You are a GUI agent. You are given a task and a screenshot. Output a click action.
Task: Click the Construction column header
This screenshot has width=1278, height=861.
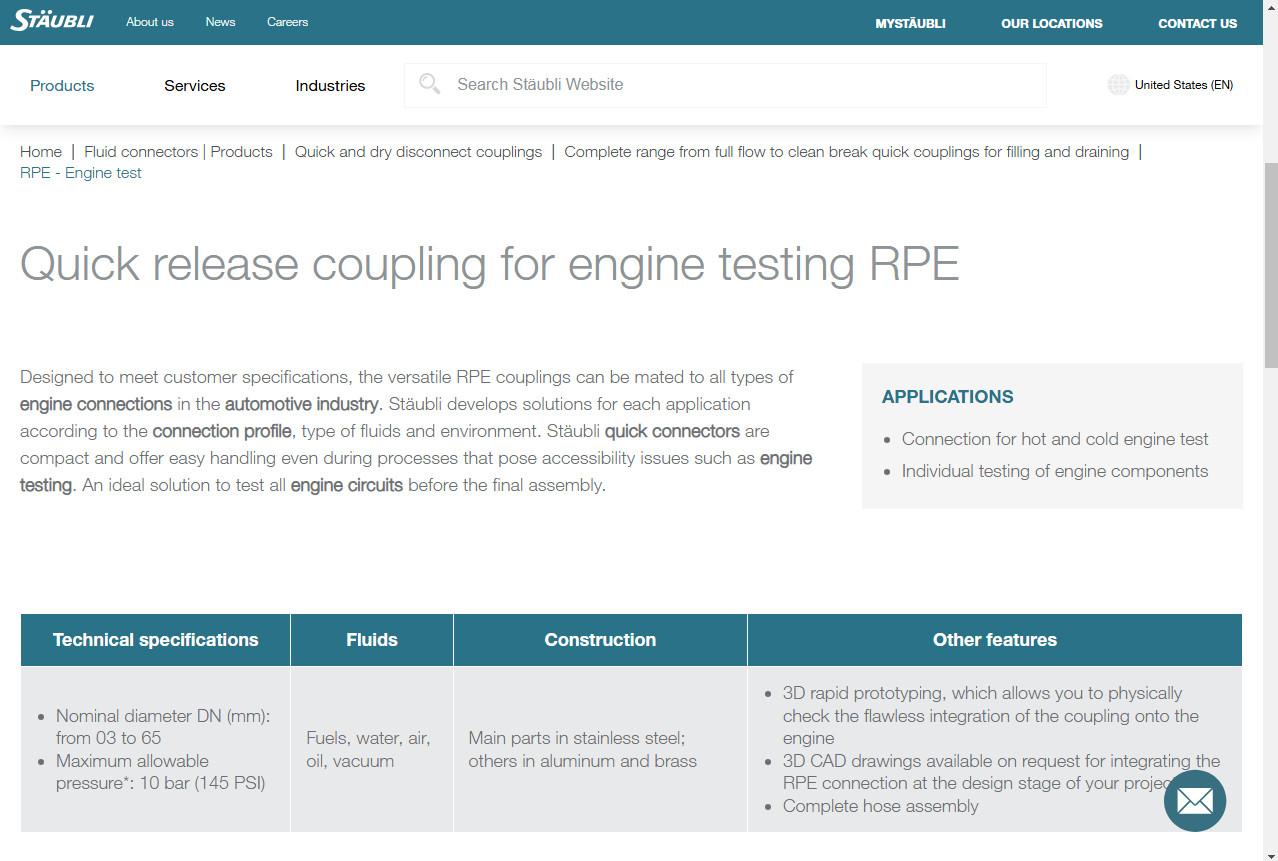point(600,640)
